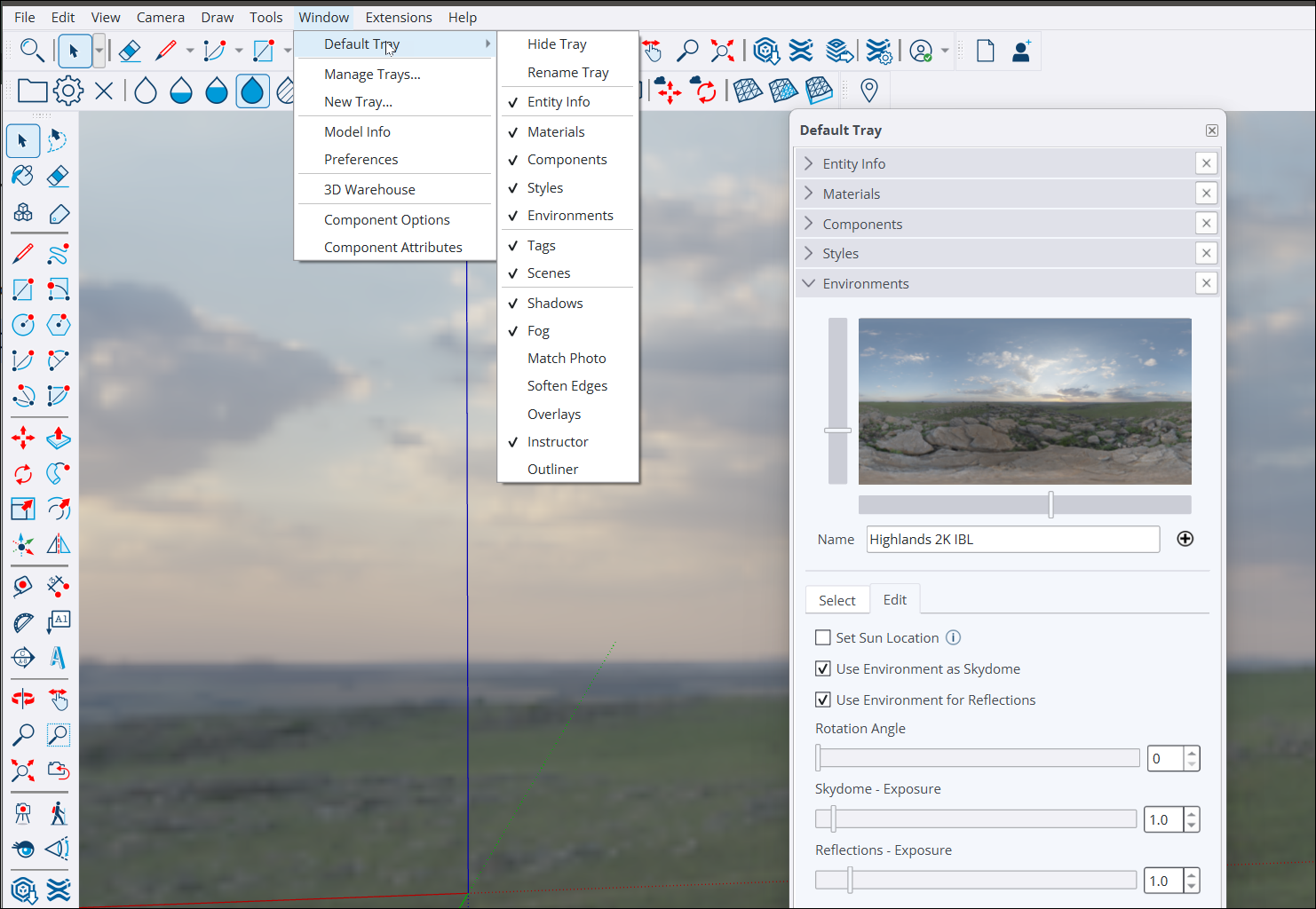This screenshot has width=1316, height=909.
Task: Activate the Pan tool in the top toolbar
Action: pyautogui.click(x=654, y=51)
